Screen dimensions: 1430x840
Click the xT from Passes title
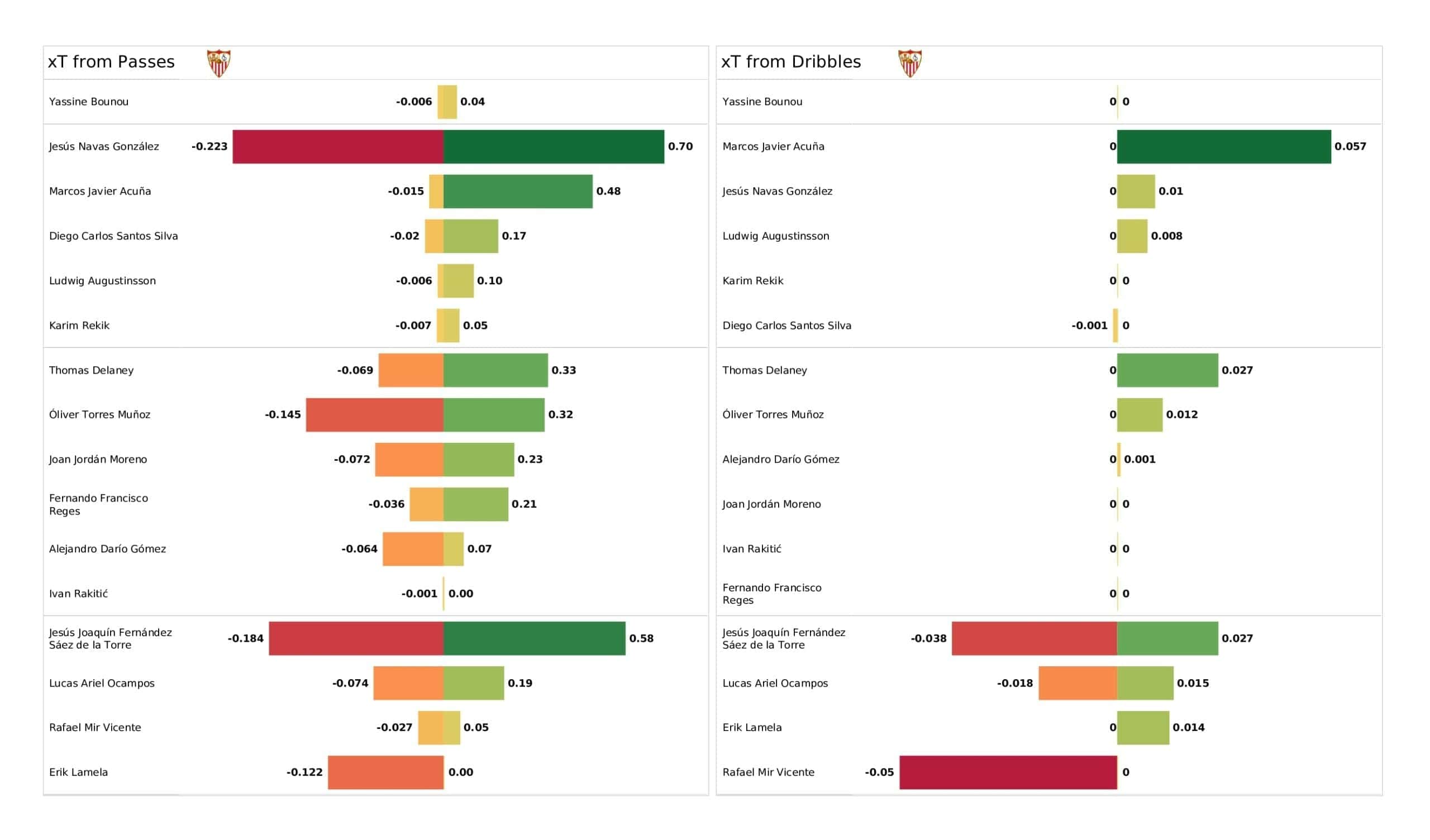coord(111,62)
